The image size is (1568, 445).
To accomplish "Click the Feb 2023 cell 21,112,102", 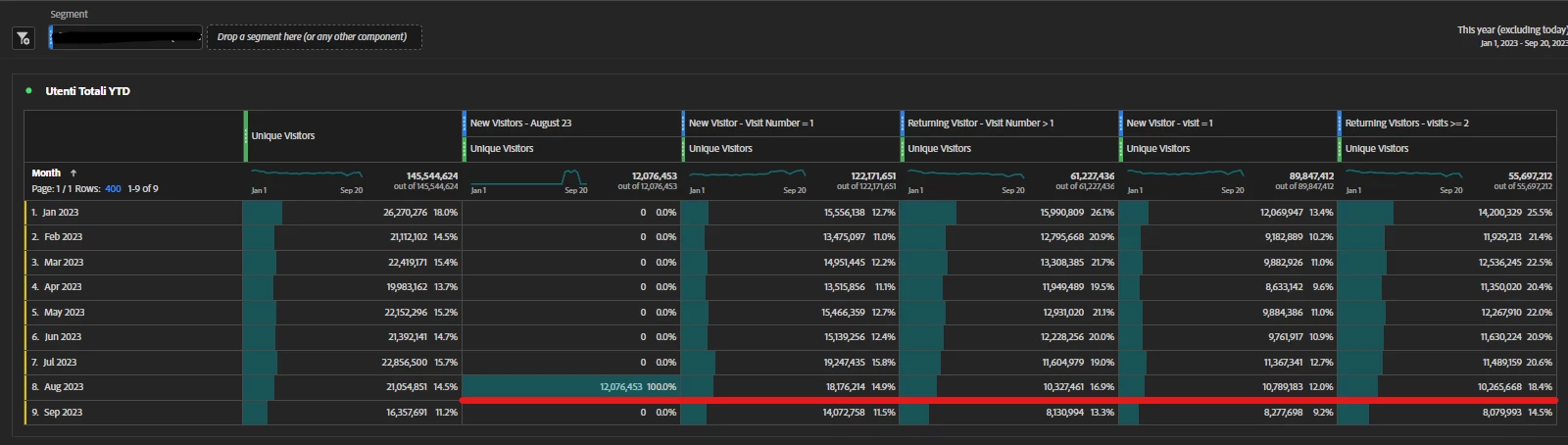I will coord(352,237).
